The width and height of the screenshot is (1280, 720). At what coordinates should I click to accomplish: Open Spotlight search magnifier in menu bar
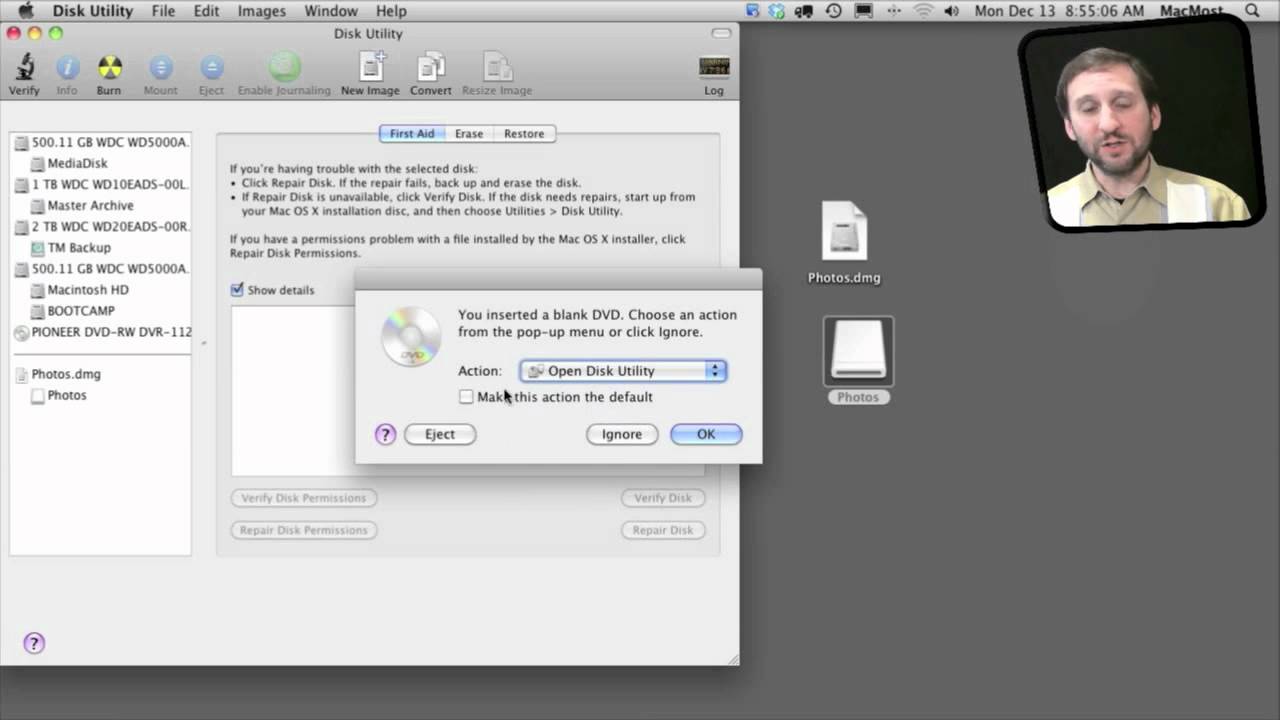coord(1253,11)
